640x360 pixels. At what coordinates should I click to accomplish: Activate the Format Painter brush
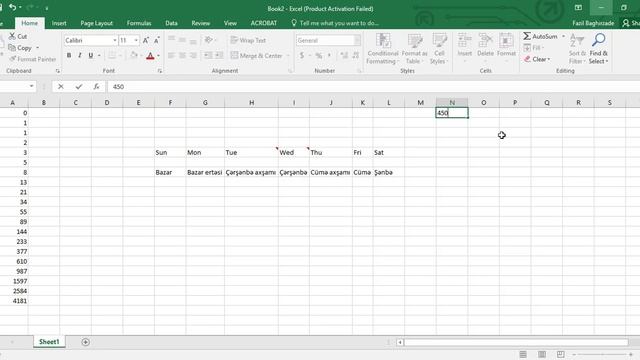coord(12,59)
